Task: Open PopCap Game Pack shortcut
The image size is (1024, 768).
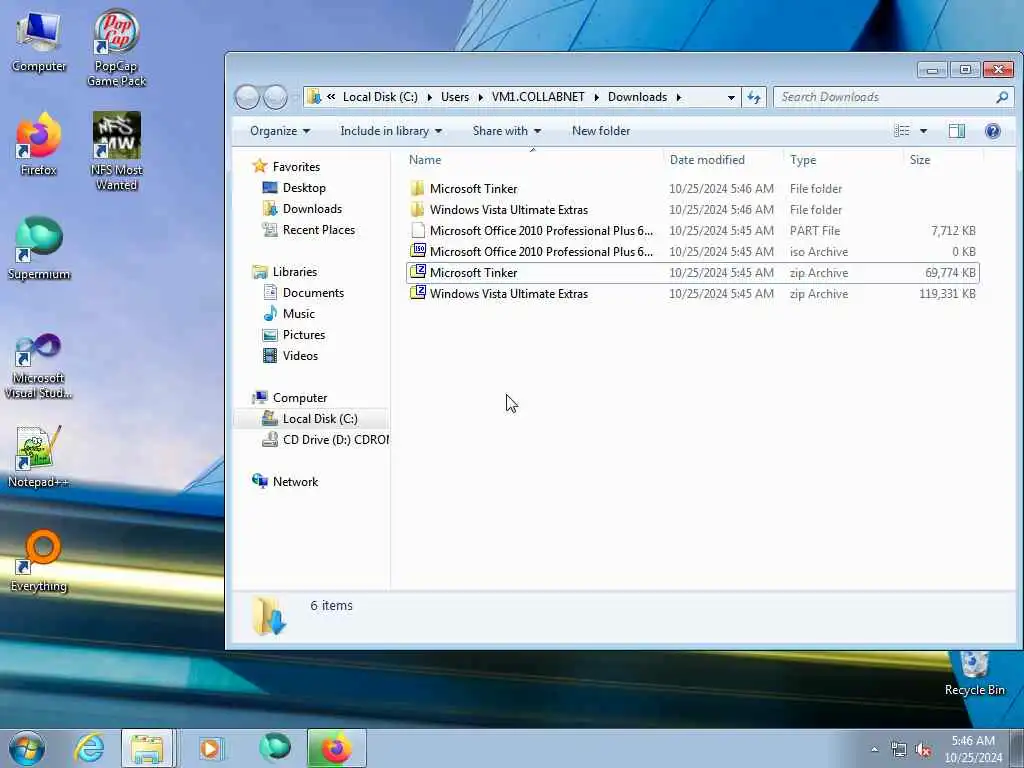Action: (x=116, y=48)
